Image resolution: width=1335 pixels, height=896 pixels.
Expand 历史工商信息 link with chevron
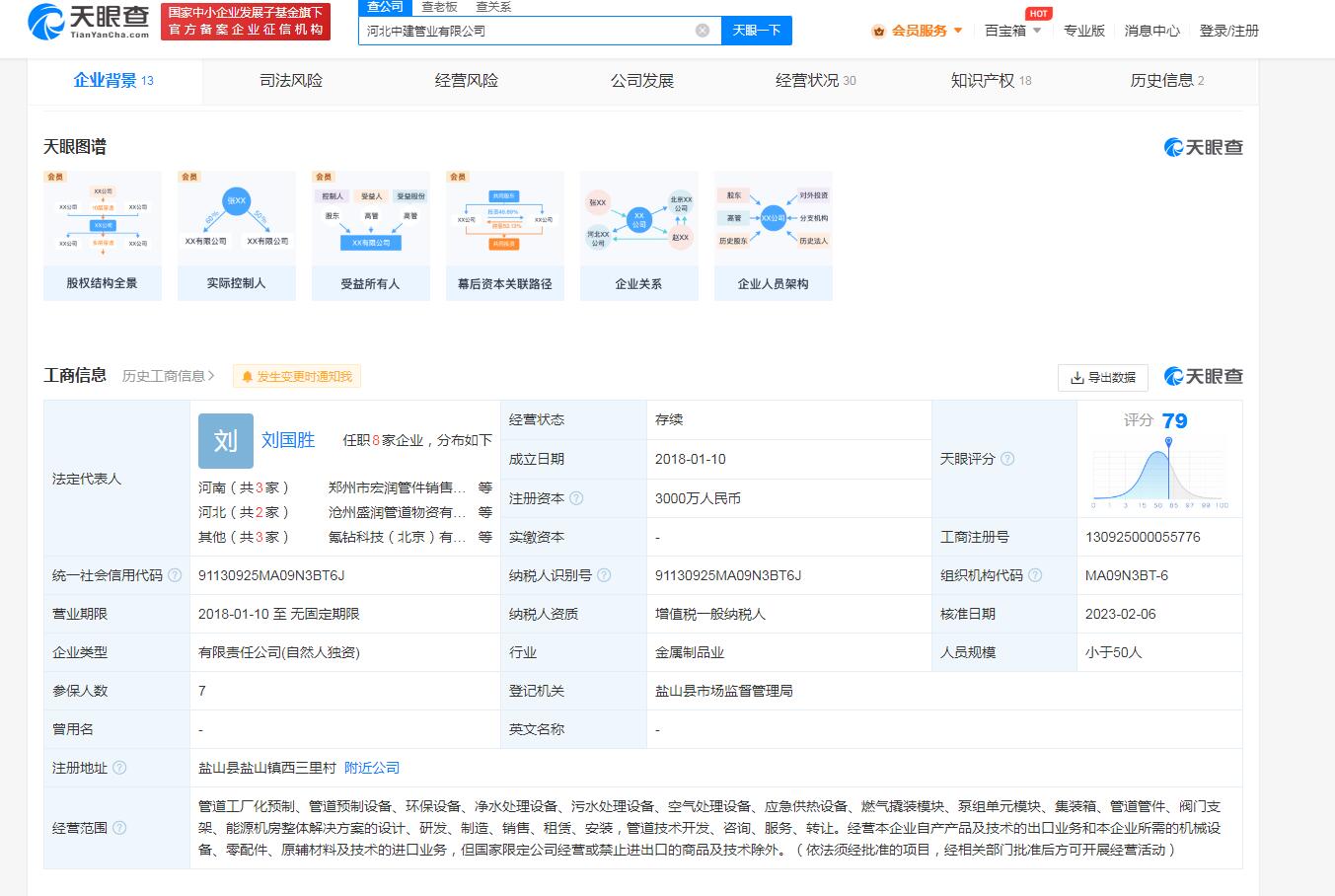point(169,376)
